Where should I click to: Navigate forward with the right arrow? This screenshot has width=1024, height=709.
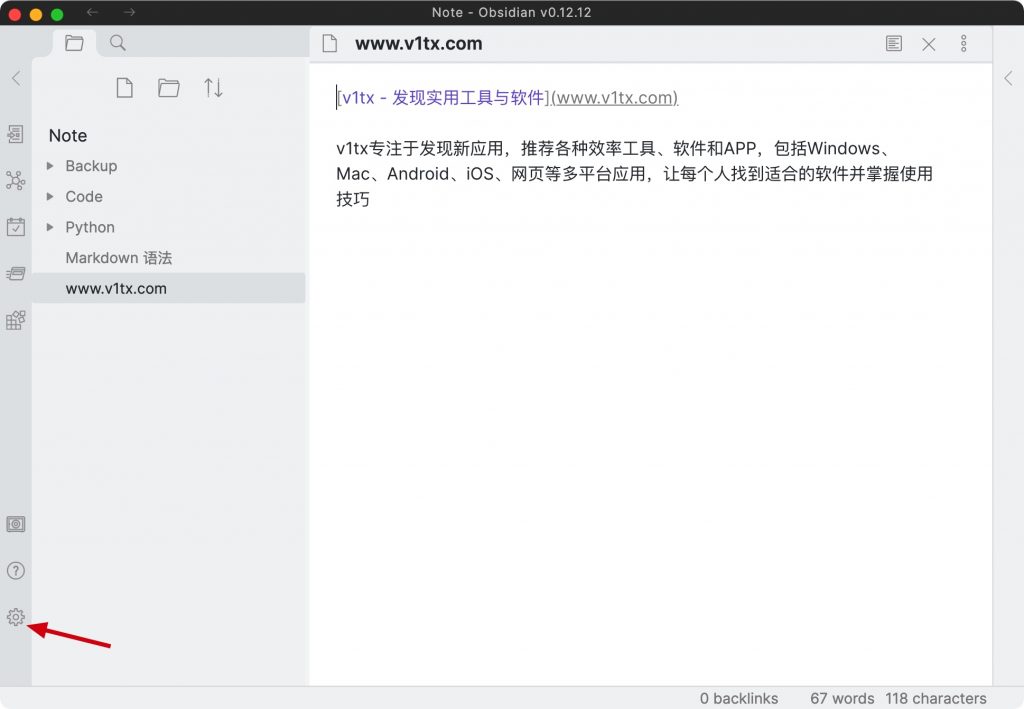click(x=129, y=12)
